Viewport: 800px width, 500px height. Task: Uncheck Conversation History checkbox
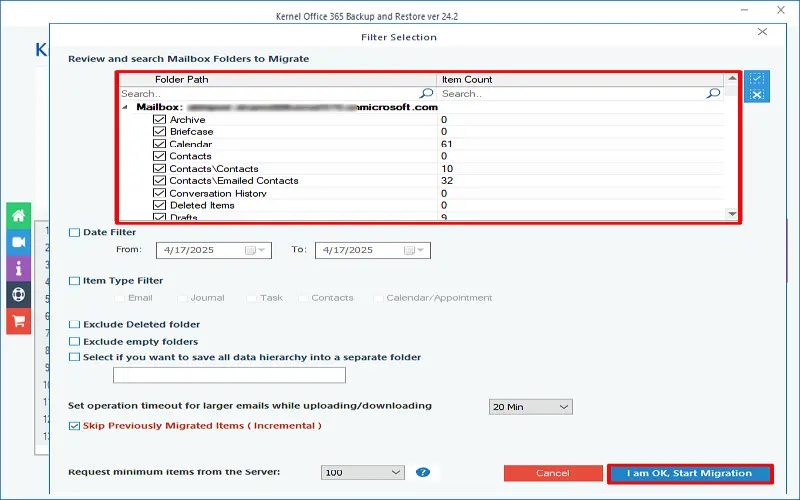[159, 193]
